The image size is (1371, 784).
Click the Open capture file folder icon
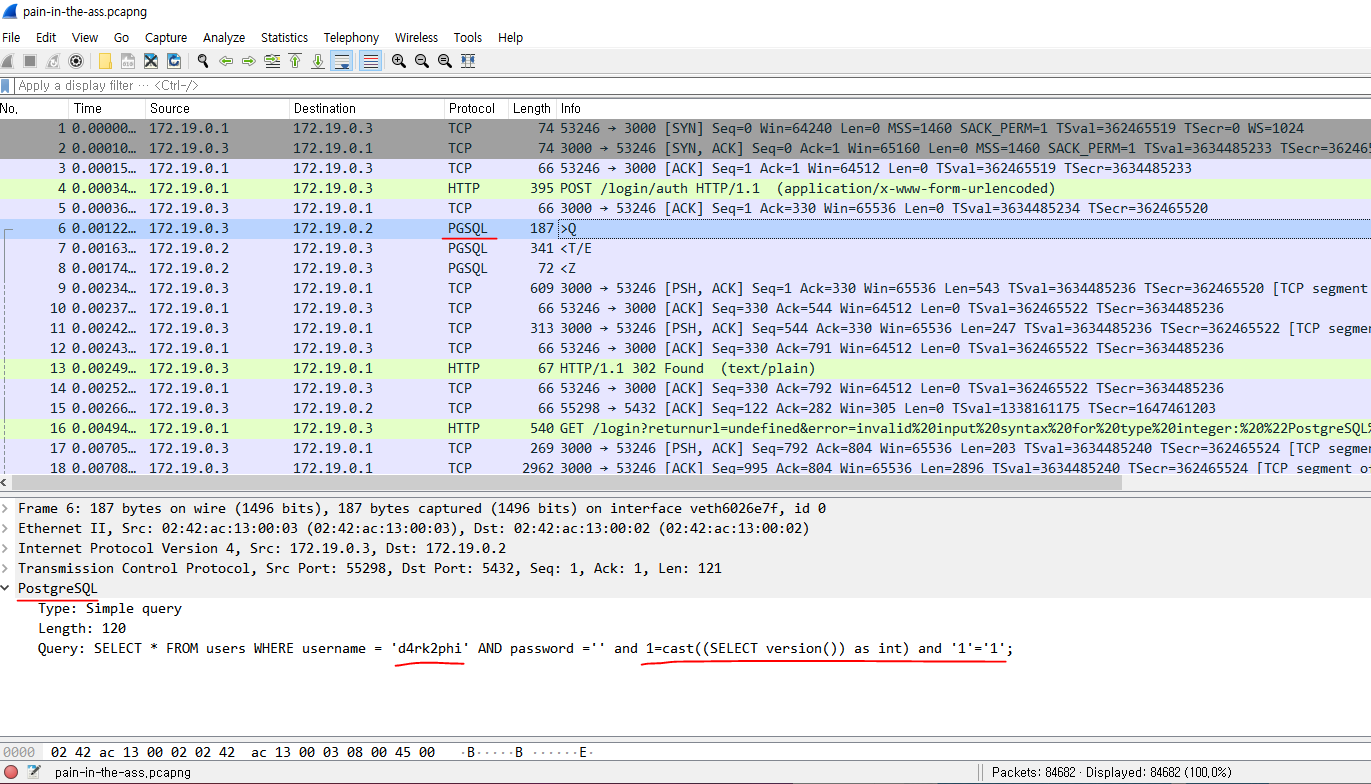(105, 61)
